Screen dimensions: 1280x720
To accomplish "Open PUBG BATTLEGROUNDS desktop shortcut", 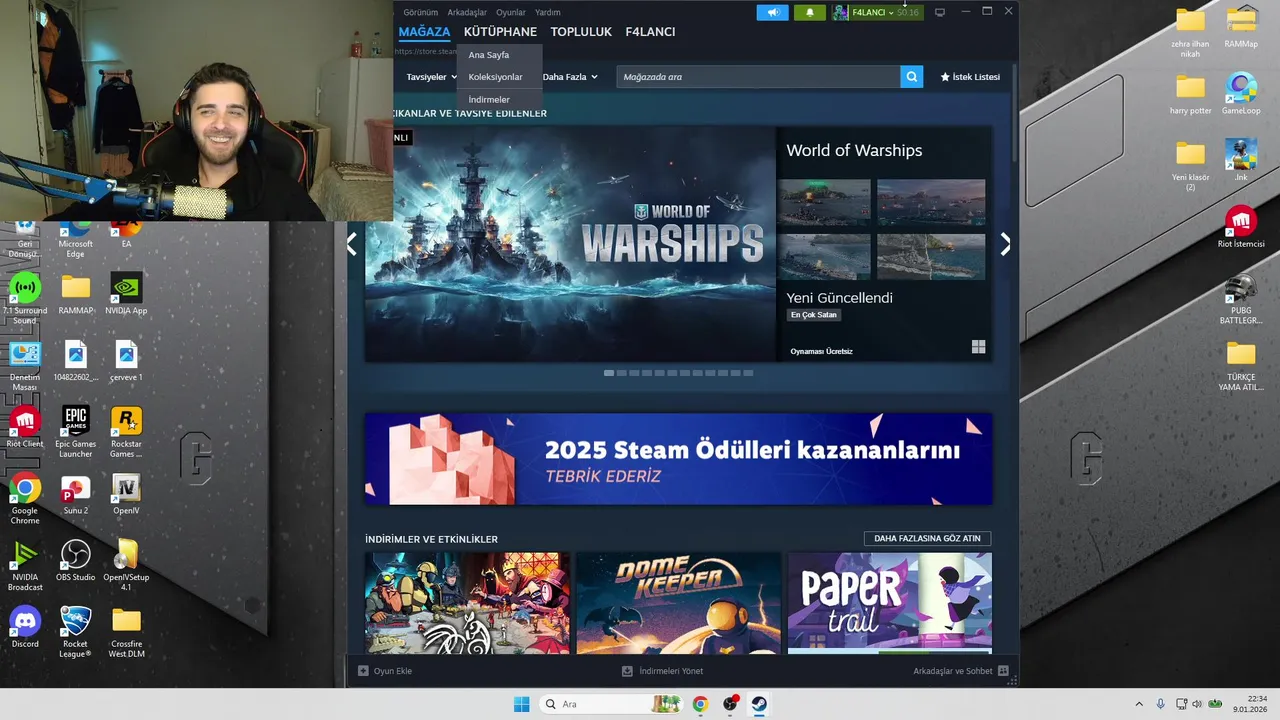I will [x=1241, y=299].
